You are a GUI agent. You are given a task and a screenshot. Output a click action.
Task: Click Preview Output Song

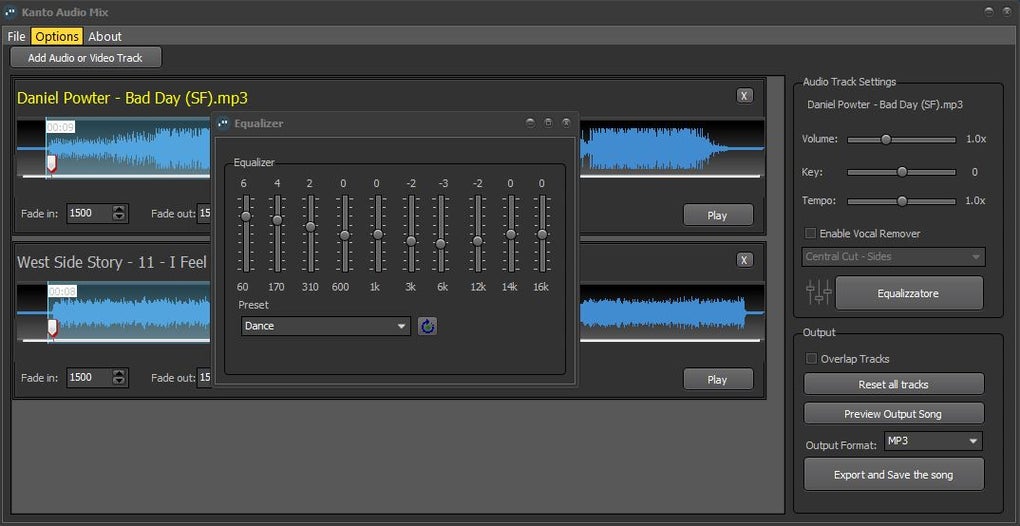(893, 414)
